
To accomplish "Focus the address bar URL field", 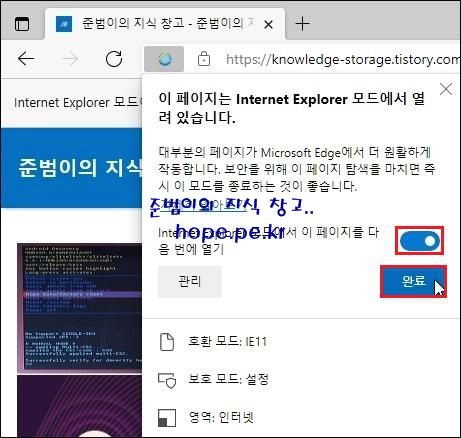I will coord(343,60).
